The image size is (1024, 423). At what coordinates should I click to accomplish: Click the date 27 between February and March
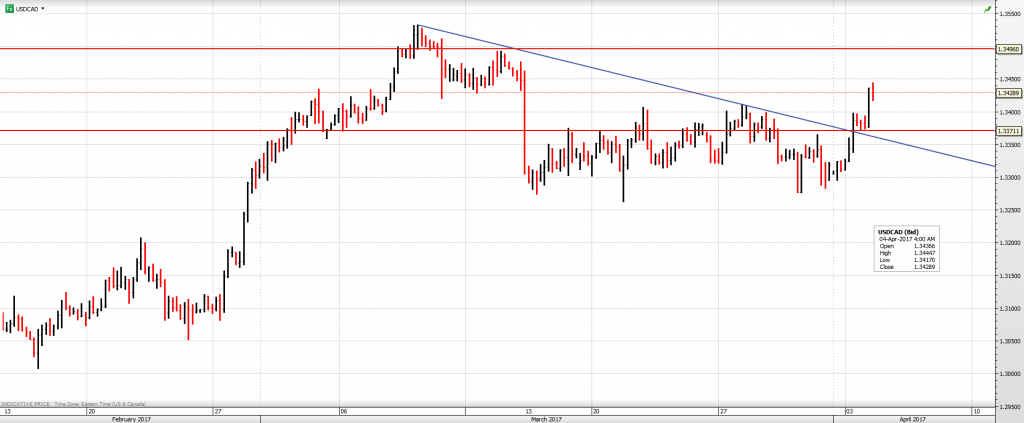[x=217, y=410]
